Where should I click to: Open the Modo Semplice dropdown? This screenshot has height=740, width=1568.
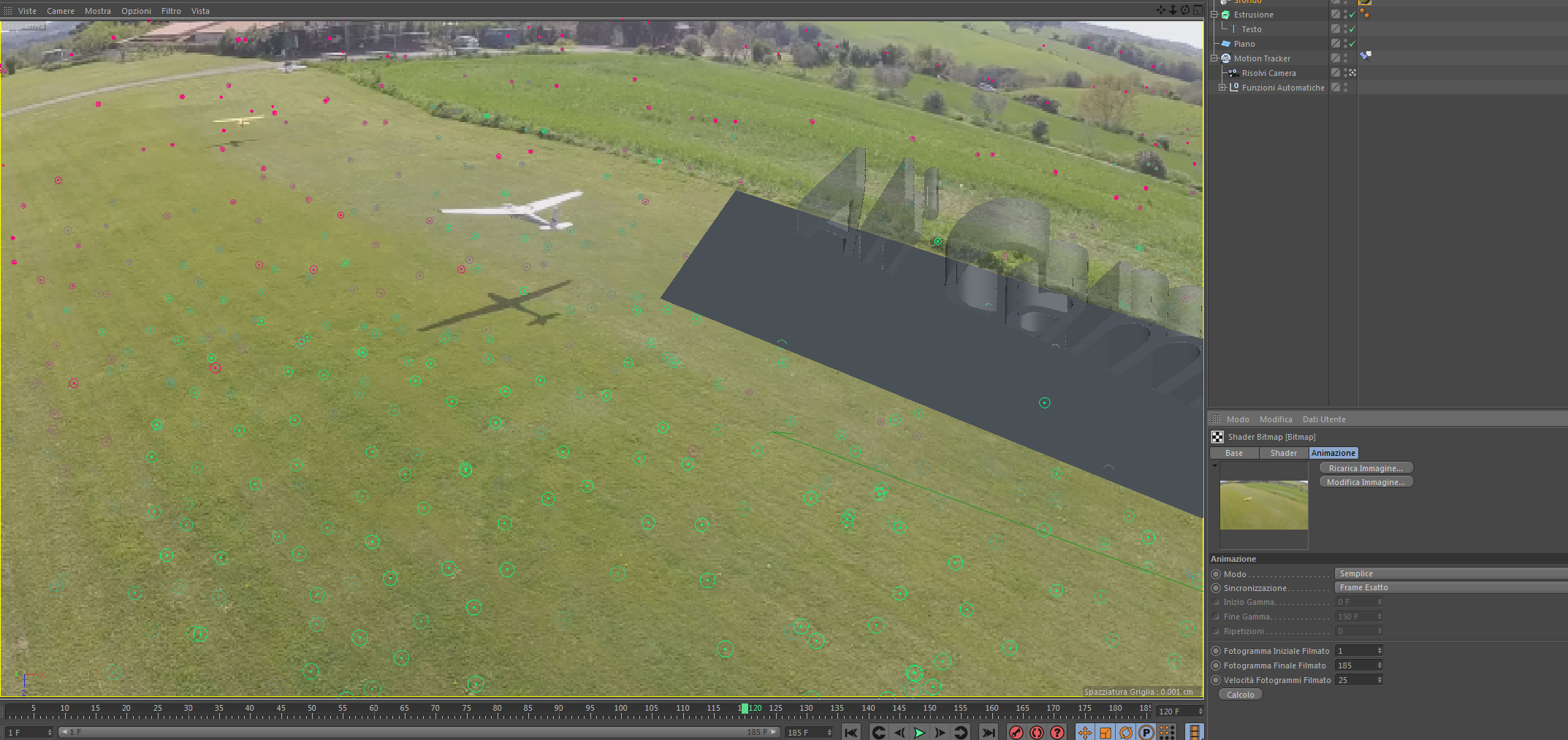coord(1450,573)
